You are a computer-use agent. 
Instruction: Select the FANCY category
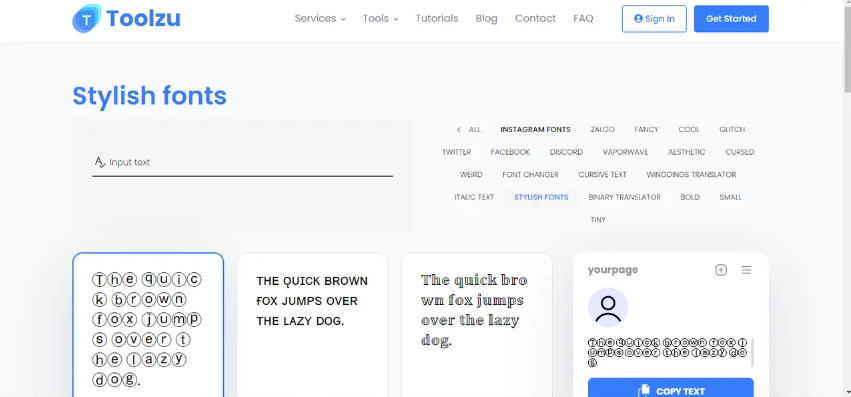pyautogui.click(x=646, y=130)
